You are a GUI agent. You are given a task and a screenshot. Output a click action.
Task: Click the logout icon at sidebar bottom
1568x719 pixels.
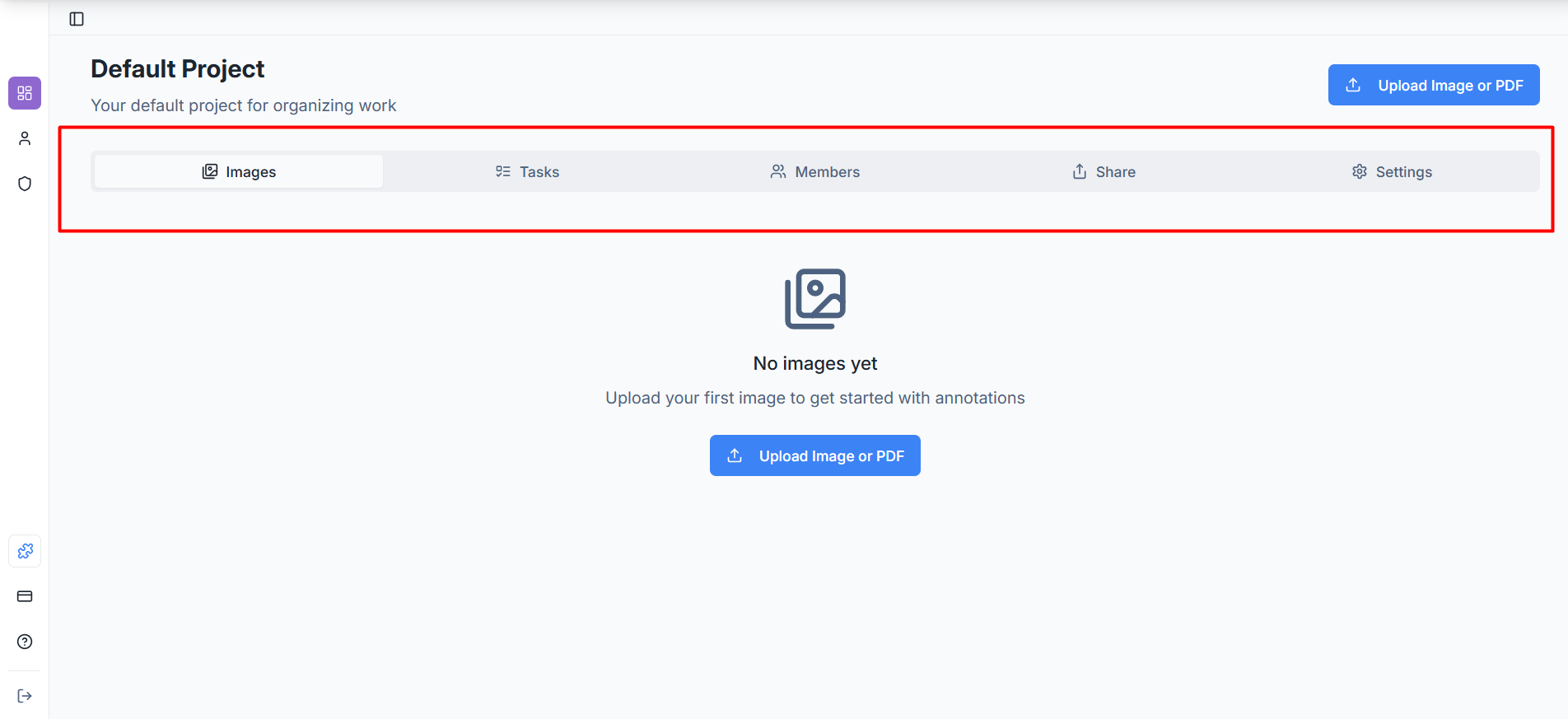tap(25, 696)
